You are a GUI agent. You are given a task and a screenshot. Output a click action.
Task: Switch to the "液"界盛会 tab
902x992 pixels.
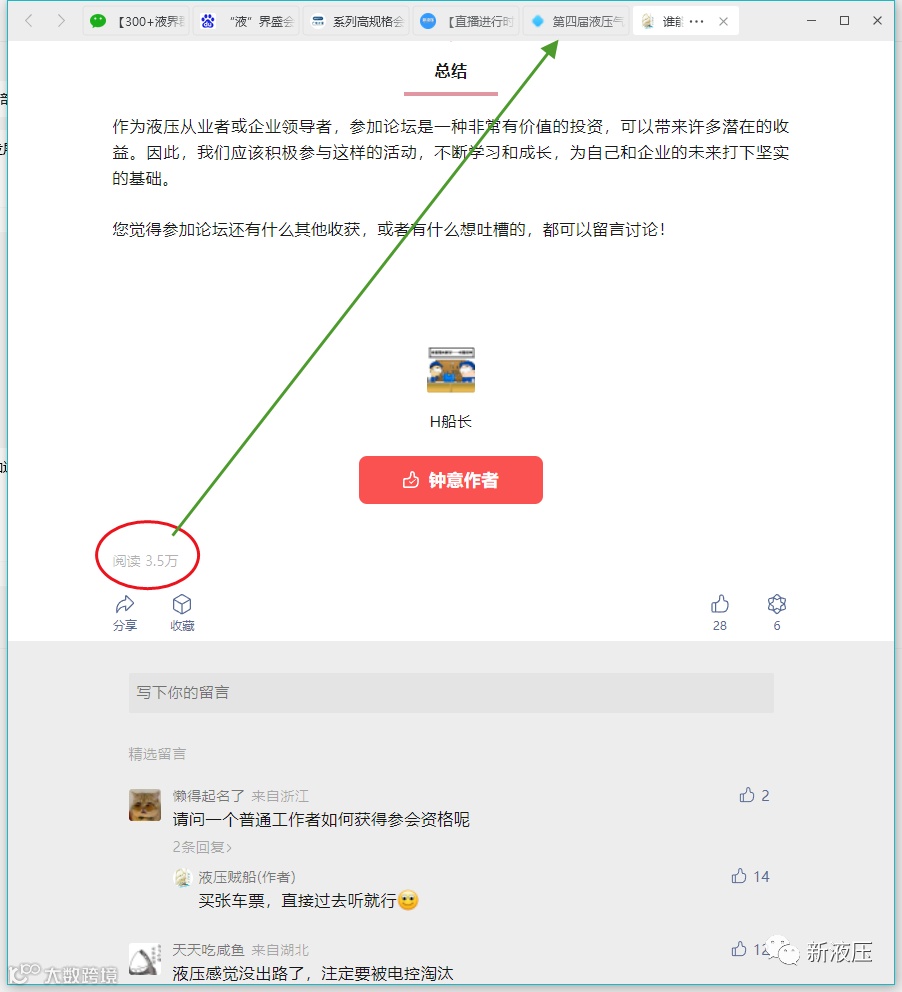point(247,22)
